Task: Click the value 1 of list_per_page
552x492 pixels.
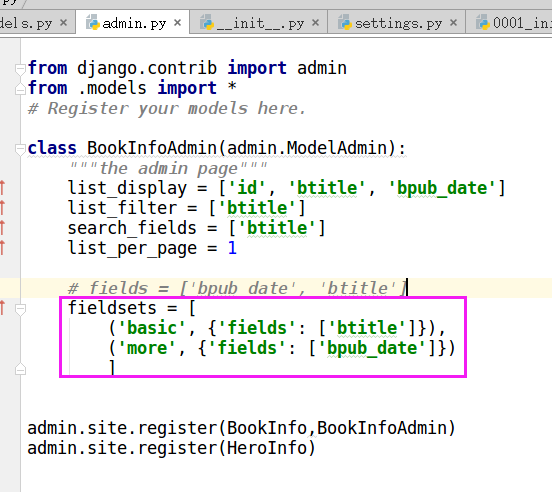Action: point(232,248)
